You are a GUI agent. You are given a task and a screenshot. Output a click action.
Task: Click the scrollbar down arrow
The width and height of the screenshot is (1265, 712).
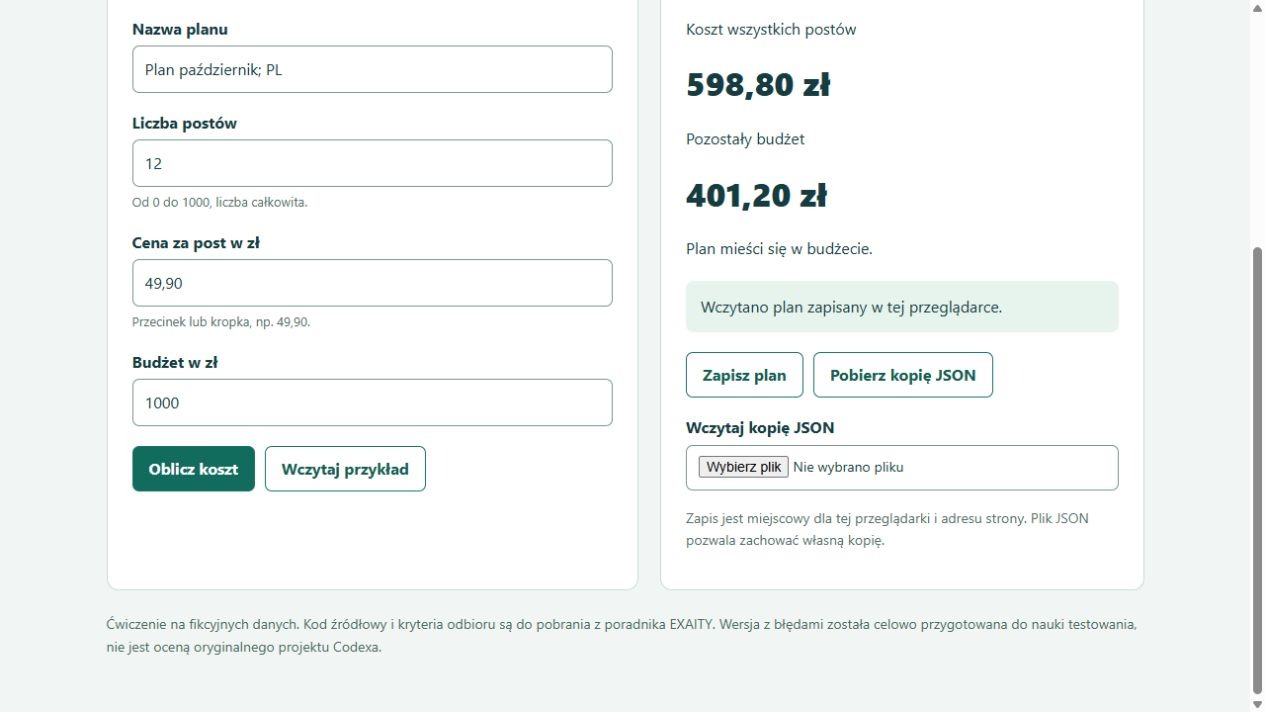tap(1257, 704)
